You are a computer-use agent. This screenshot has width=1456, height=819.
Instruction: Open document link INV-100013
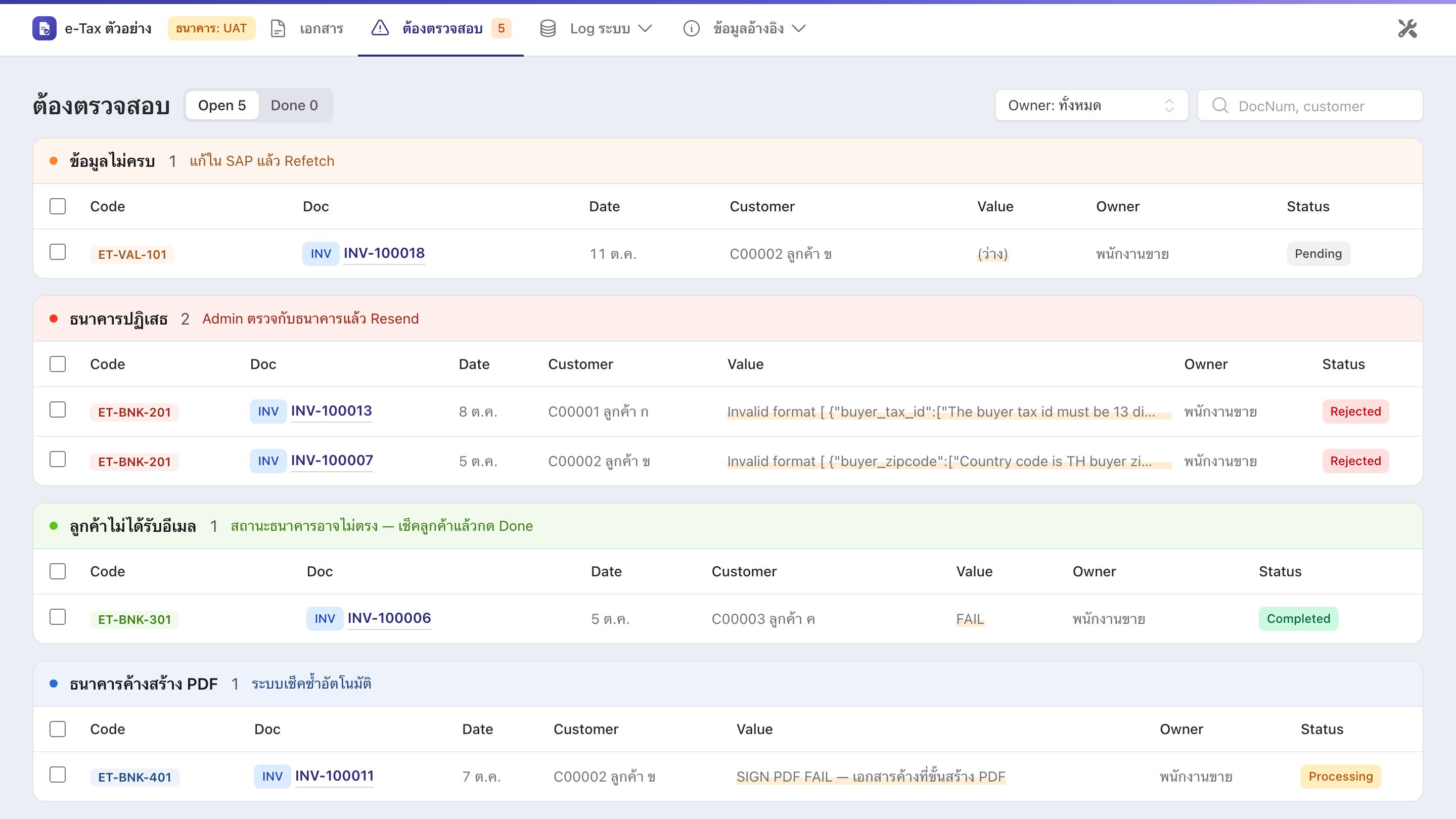331,411
